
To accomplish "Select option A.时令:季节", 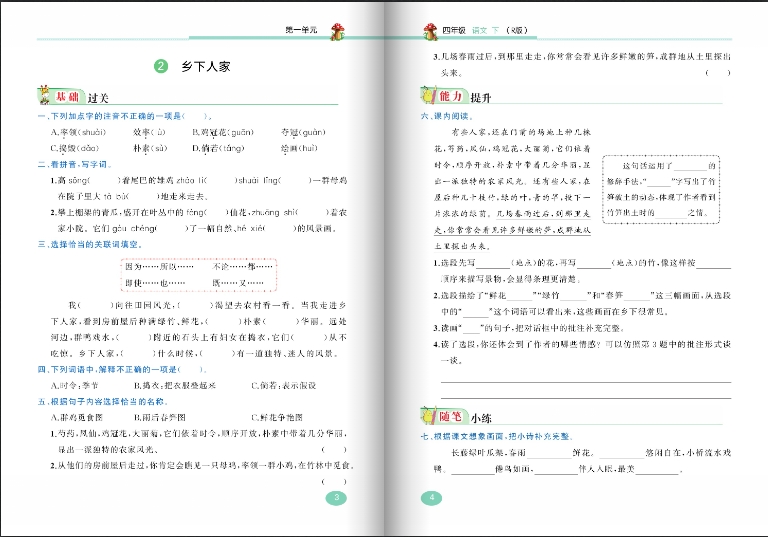I will coord(74,385).
